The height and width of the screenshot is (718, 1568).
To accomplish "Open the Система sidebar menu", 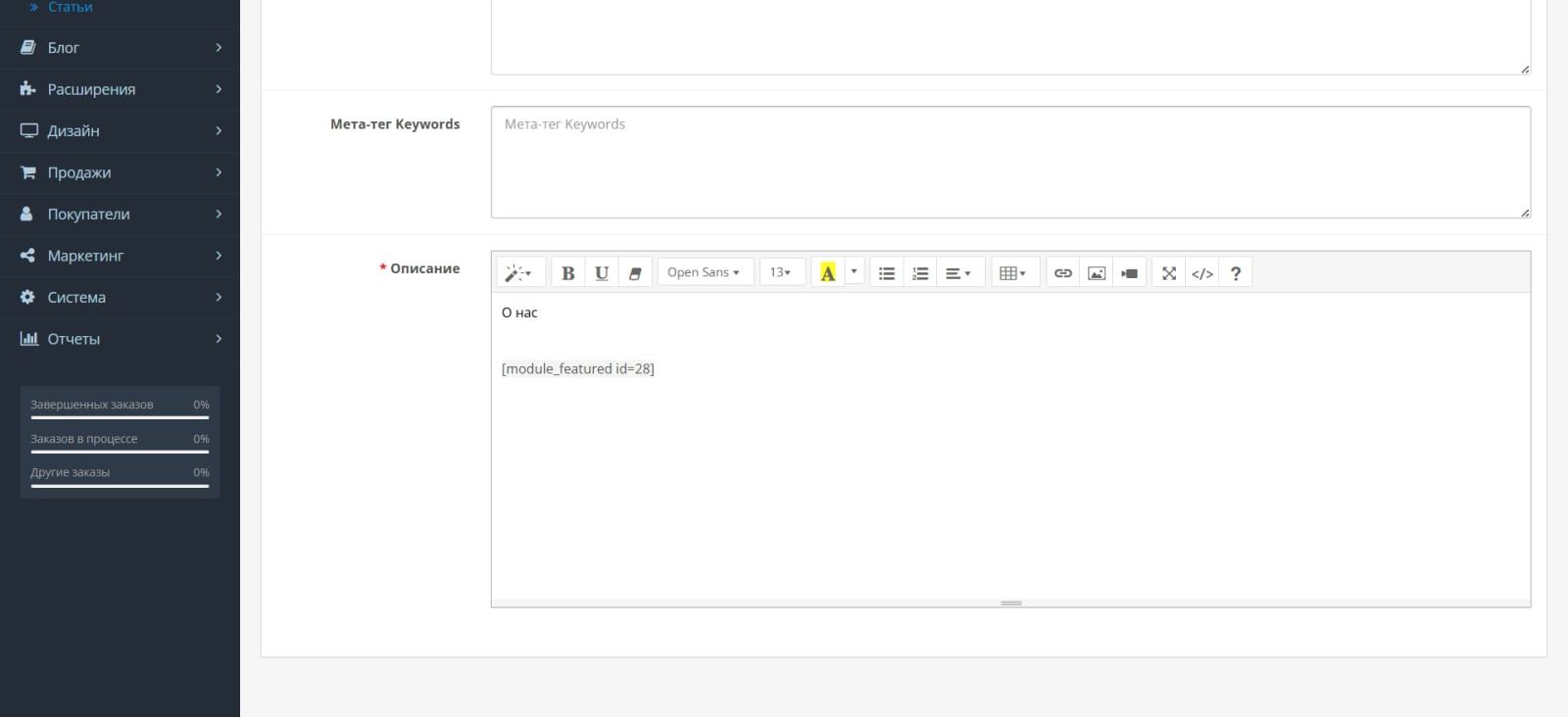I will pos(120,297).
